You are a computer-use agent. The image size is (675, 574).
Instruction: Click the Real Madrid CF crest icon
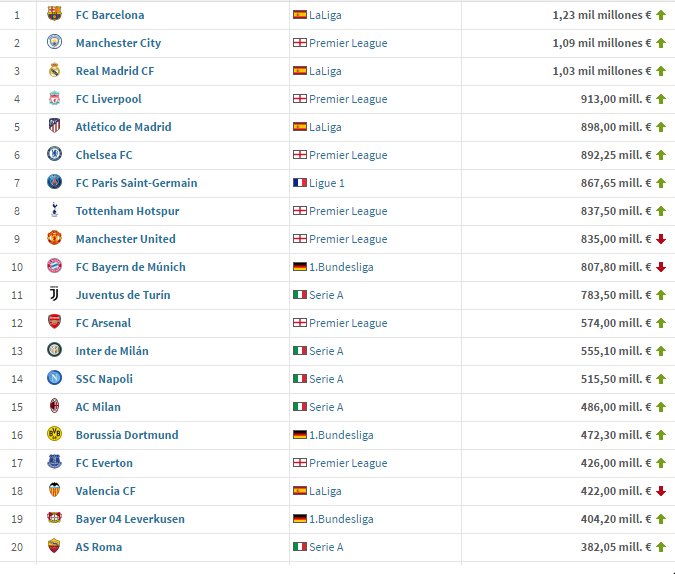click(x=54, y=70)
